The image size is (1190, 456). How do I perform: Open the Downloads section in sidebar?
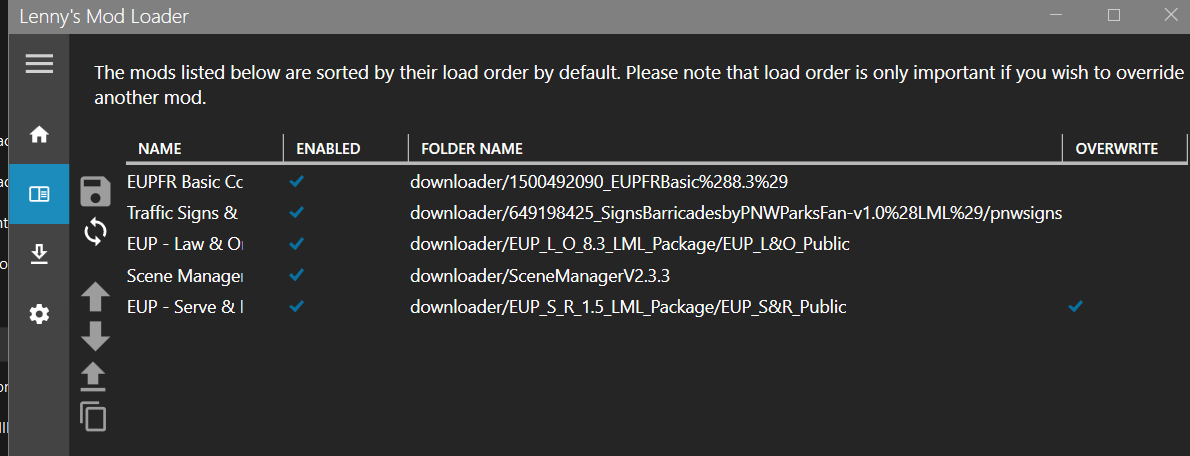click(x=39, y=254)
